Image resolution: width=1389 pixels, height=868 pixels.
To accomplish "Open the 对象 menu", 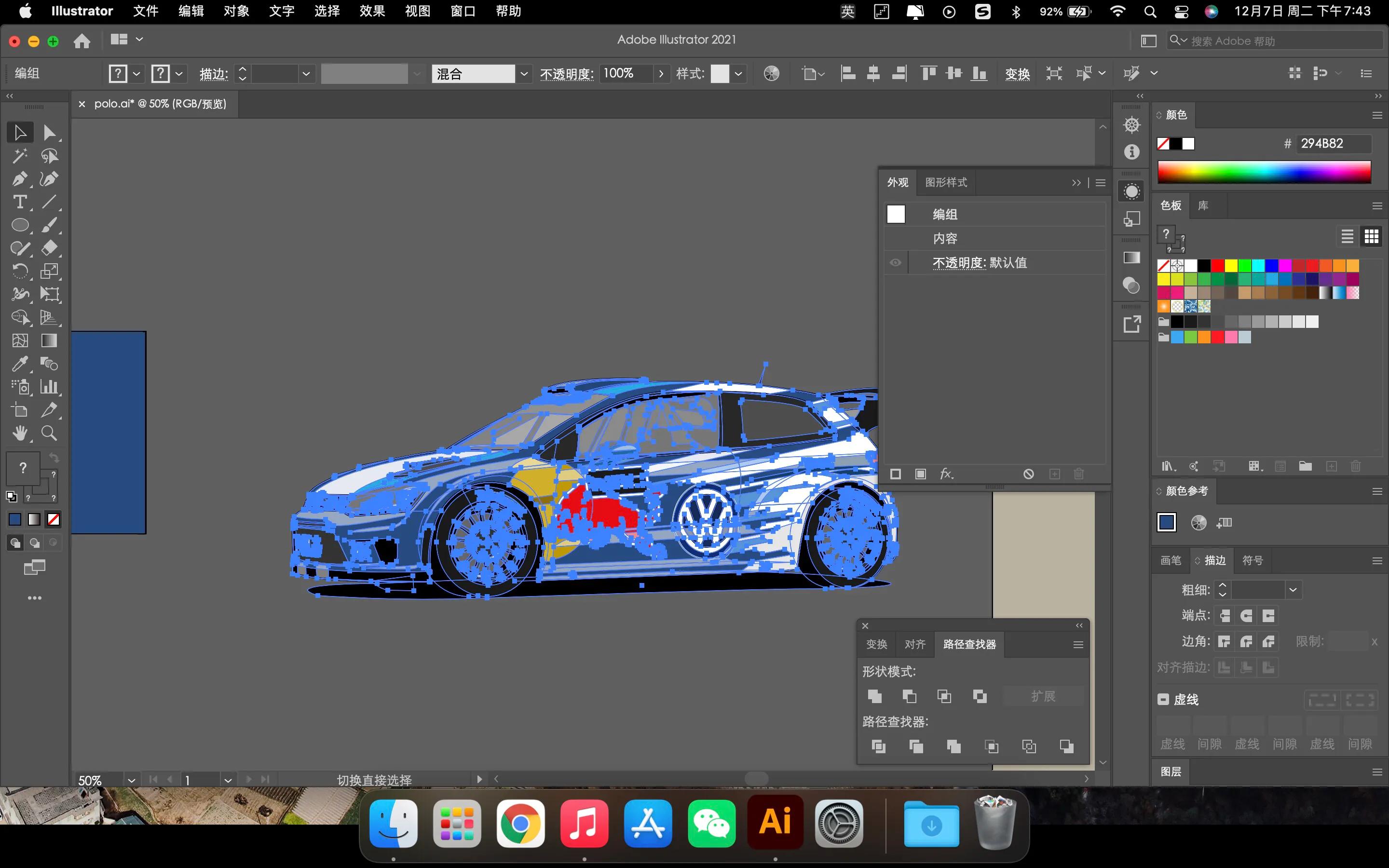I will coord(236,11).
